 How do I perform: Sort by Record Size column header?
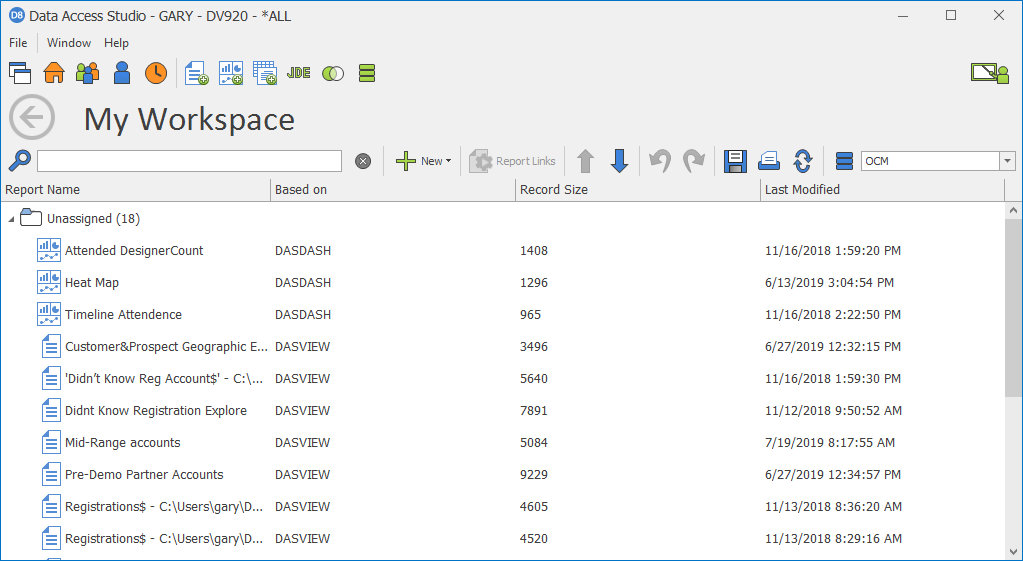[638, 190]
